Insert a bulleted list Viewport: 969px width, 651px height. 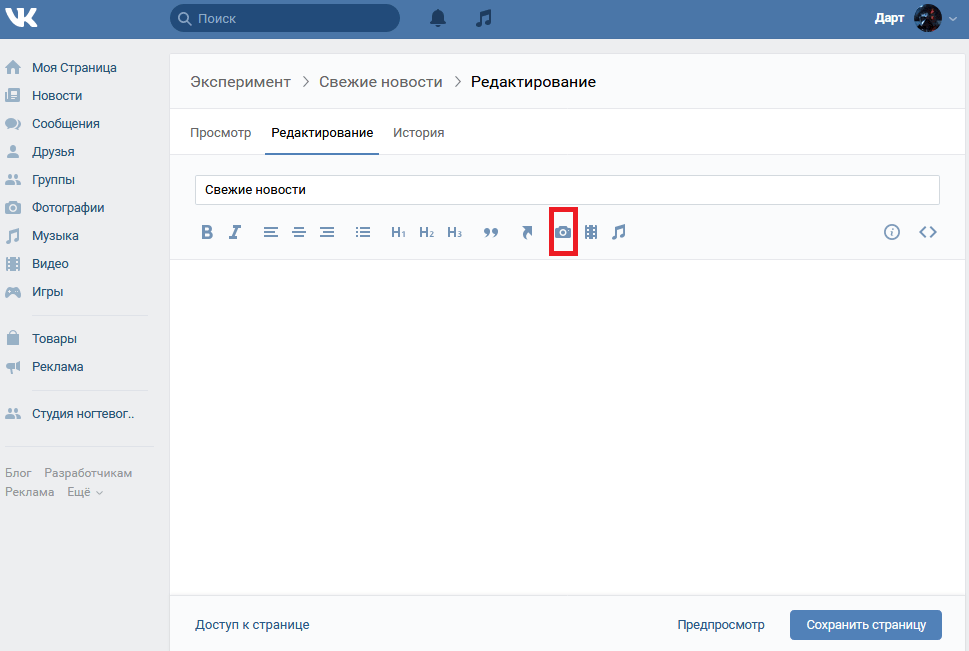pos(363,232)
